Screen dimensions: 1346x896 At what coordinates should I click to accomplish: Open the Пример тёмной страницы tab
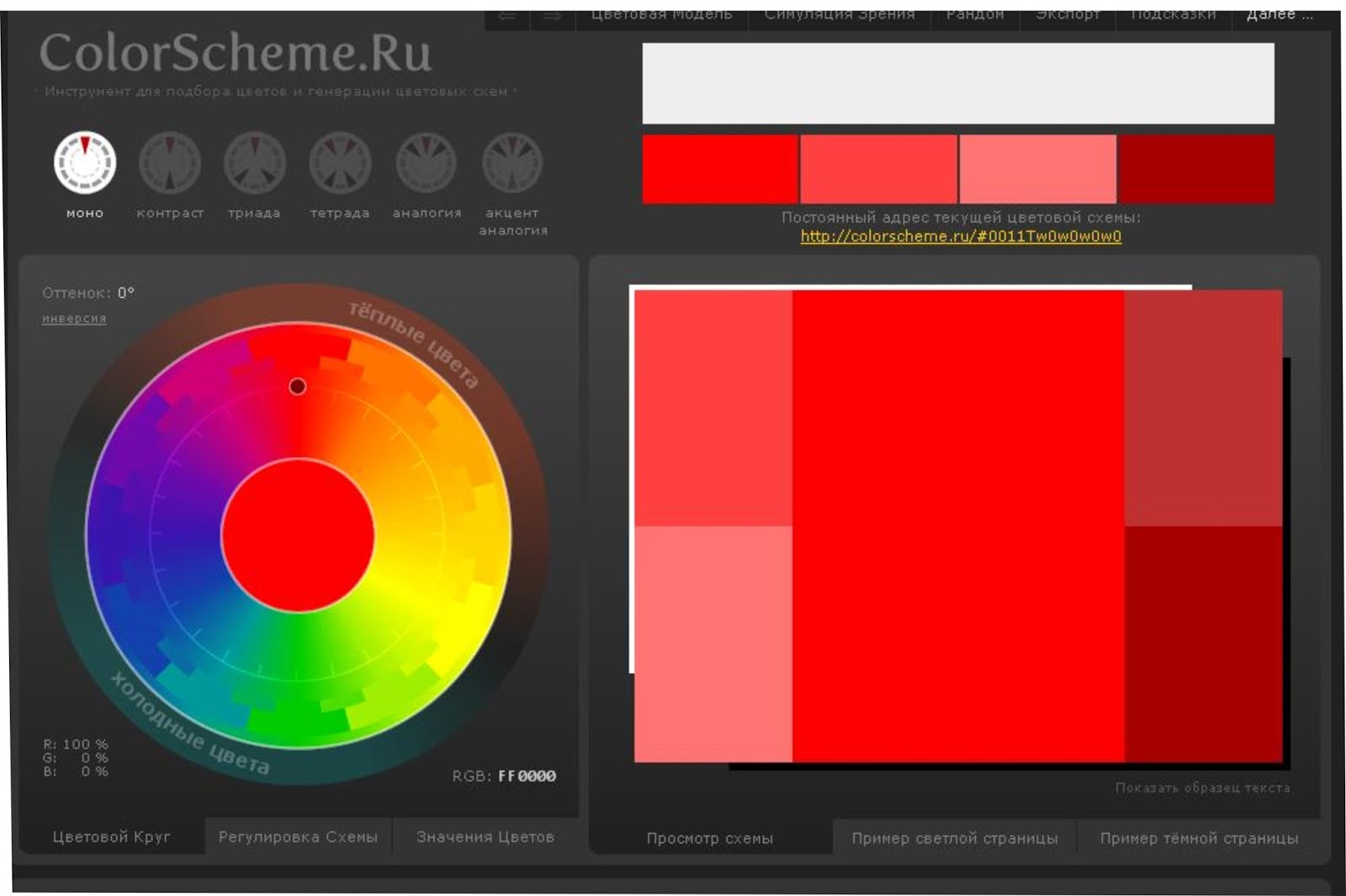pos(1199,839)
